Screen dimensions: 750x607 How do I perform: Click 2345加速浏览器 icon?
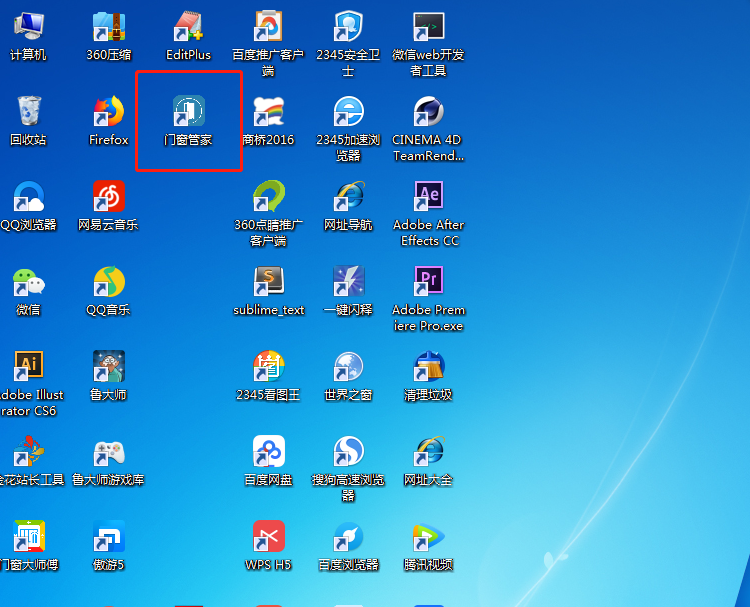(348, 111)
